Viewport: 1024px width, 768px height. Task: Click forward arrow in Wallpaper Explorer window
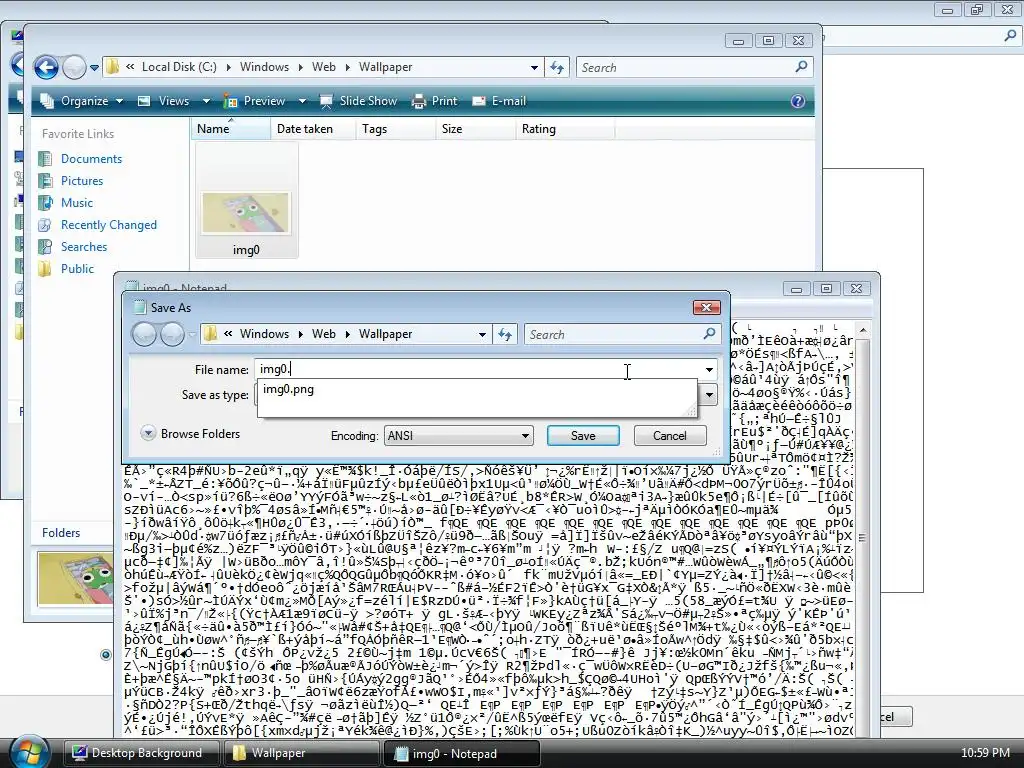coord(74,67)
